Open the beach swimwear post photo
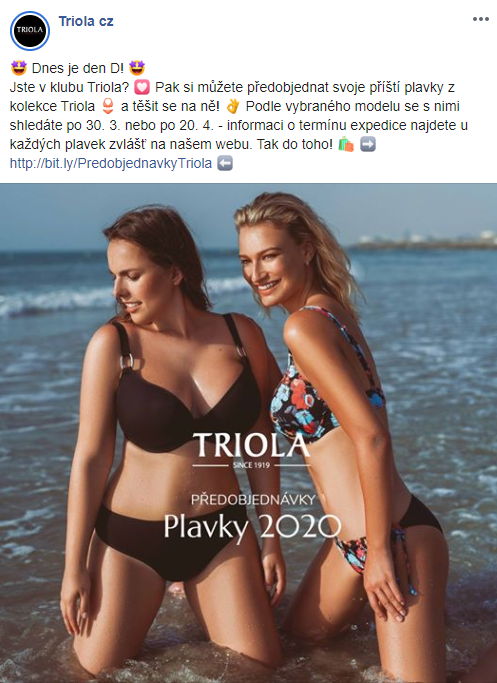 (x=248, y=433)
